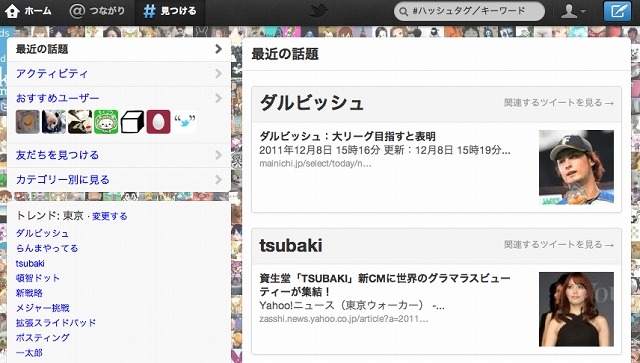The width and height of the screenshot is (640, 363).
Task: View related tweets for ダルビッシュ story
Action: 559,103
